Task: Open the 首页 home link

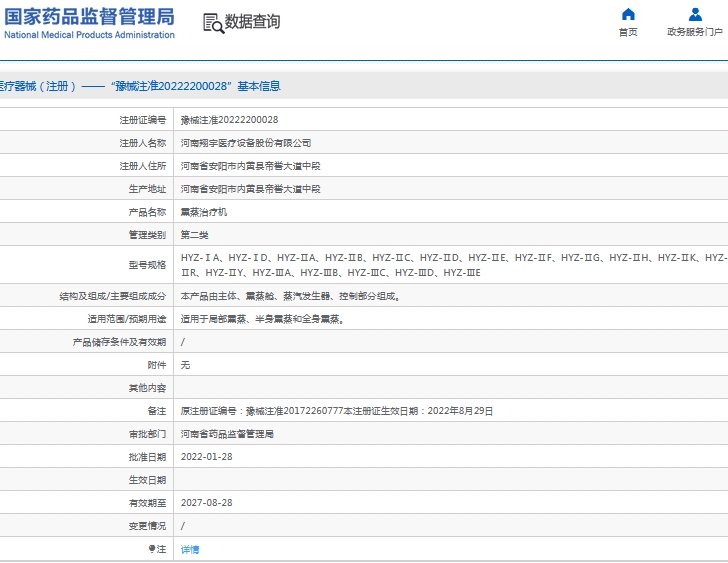Action: tap(628, 32)
